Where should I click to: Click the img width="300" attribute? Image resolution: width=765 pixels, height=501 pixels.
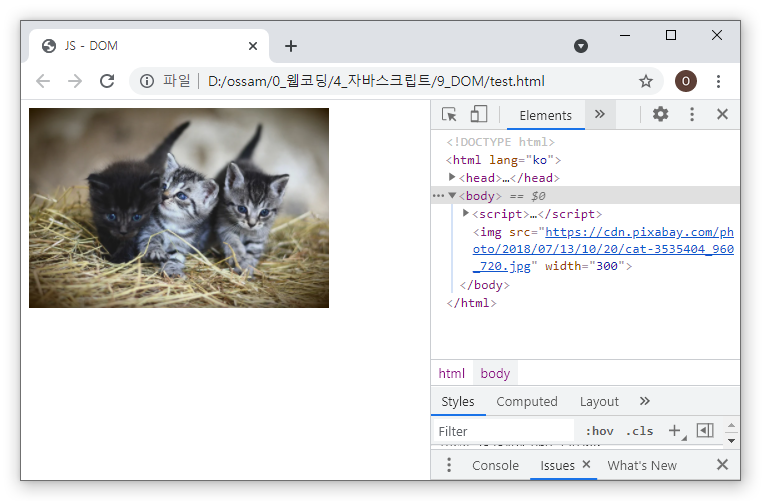585,266
